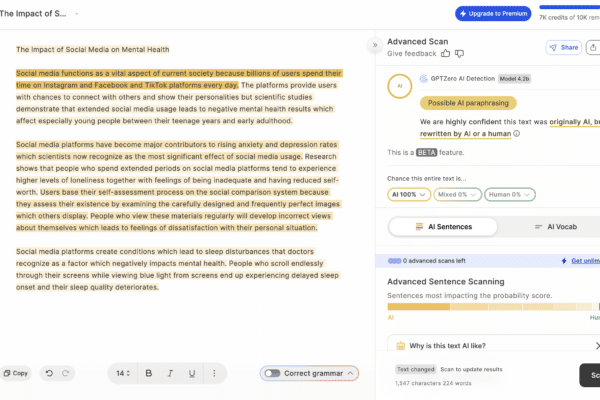
Task: Click the 'Advanced Sentence Scanning' heading
Action: click(x=445, y=282)
